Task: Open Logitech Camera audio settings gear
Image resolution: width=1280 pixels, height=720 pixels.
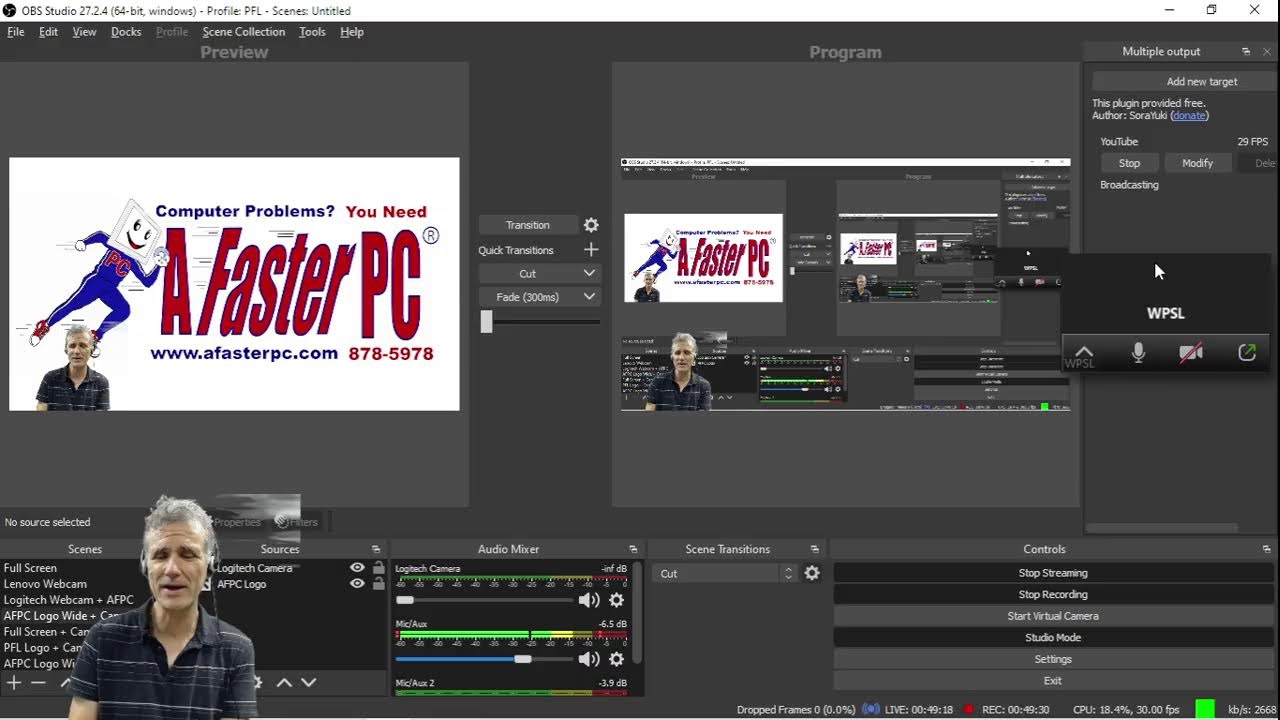Action: click(617, 600)
